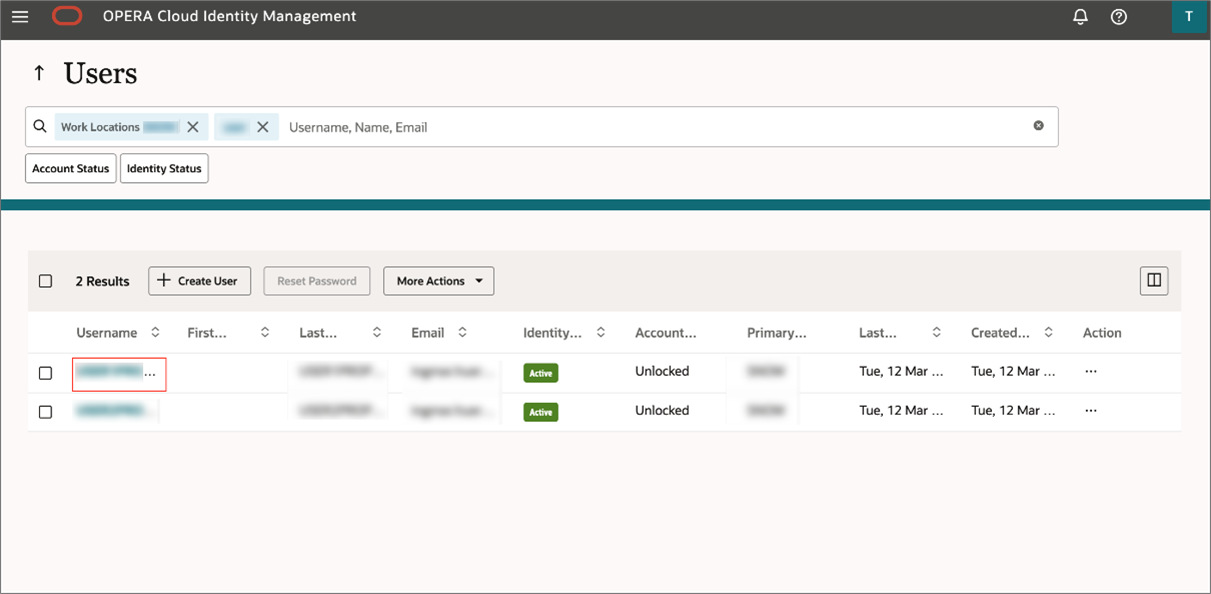Image resolution: width=1211 pixels, height=594 pixels.
Task: Click the search magnifier icon
Action: click(40, 127)
